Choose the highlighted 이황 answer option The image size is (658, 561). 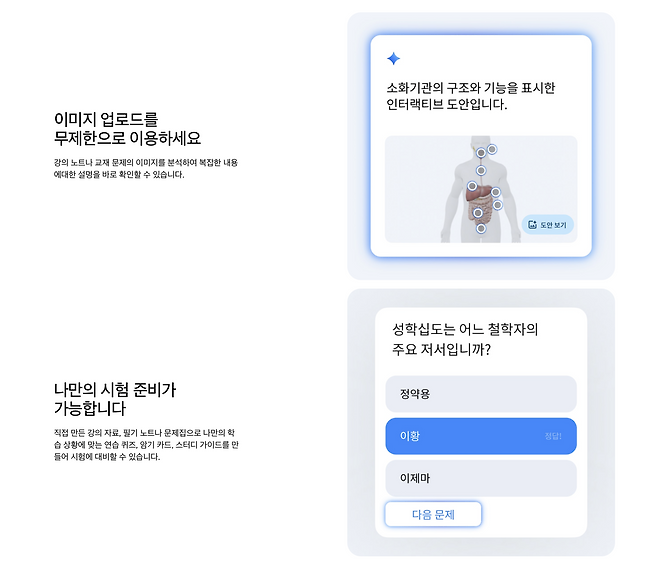(x=481, y=436)
